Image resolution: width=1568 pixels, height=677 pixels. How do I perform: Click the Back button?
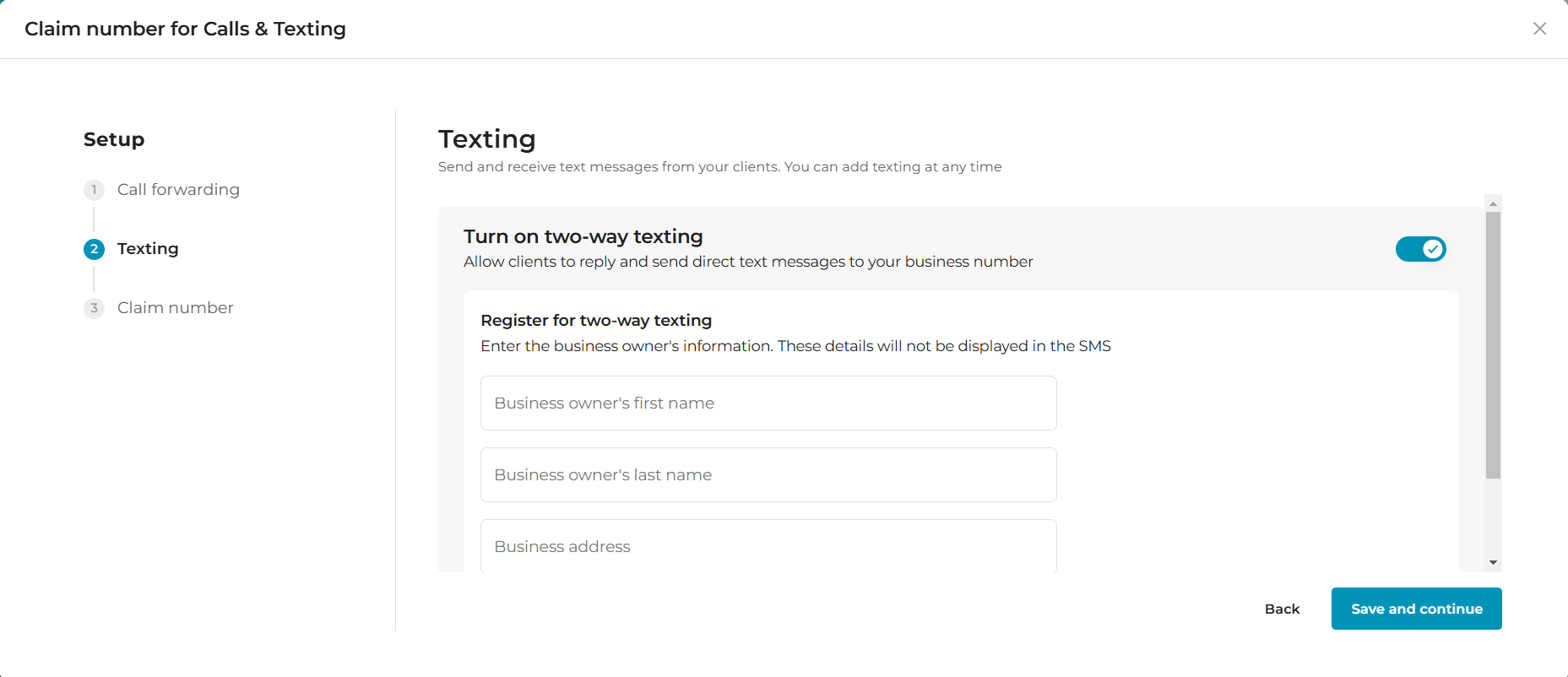(1282, 609)
